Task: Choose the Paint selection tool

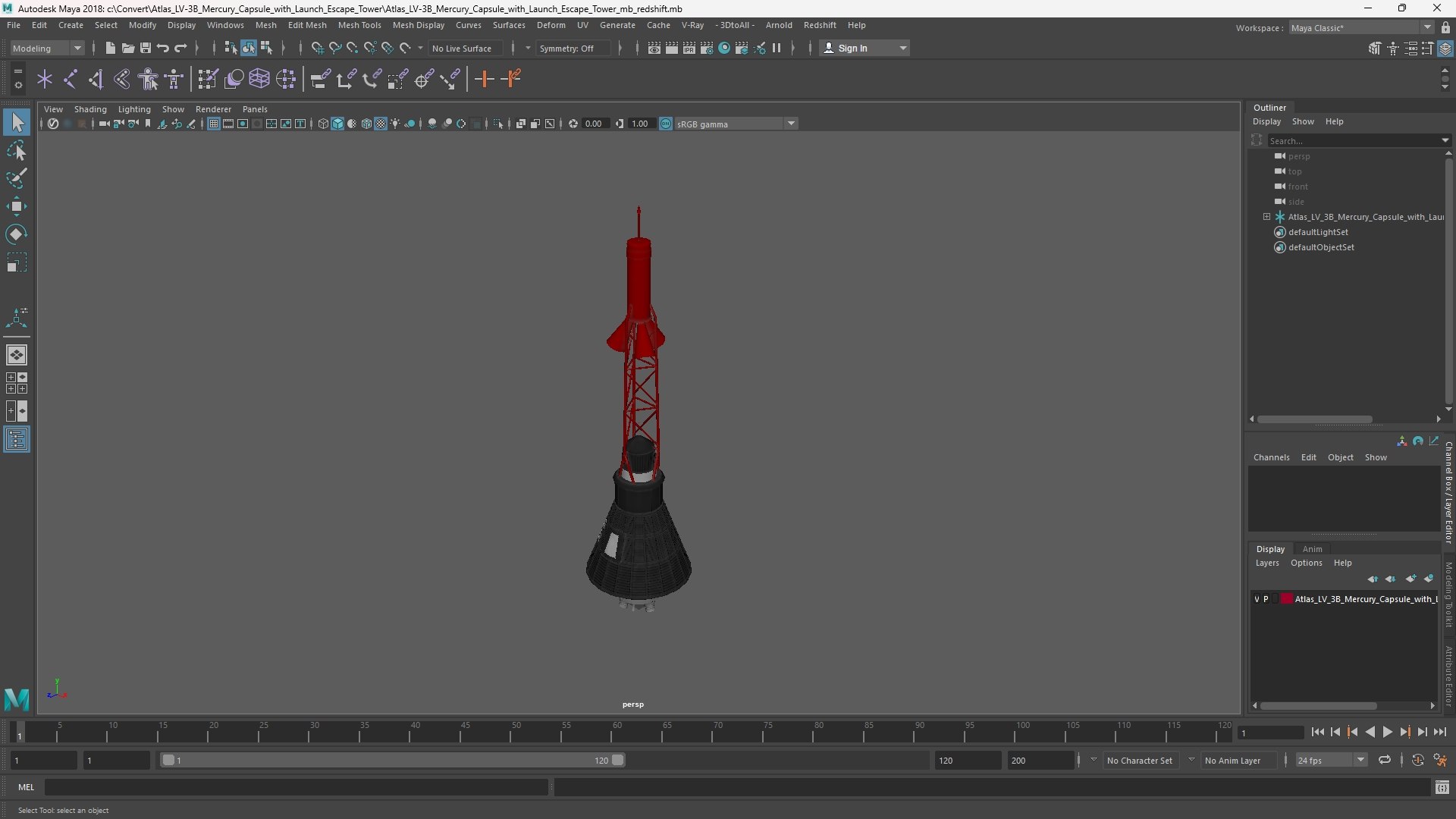Action: (17, 178)
